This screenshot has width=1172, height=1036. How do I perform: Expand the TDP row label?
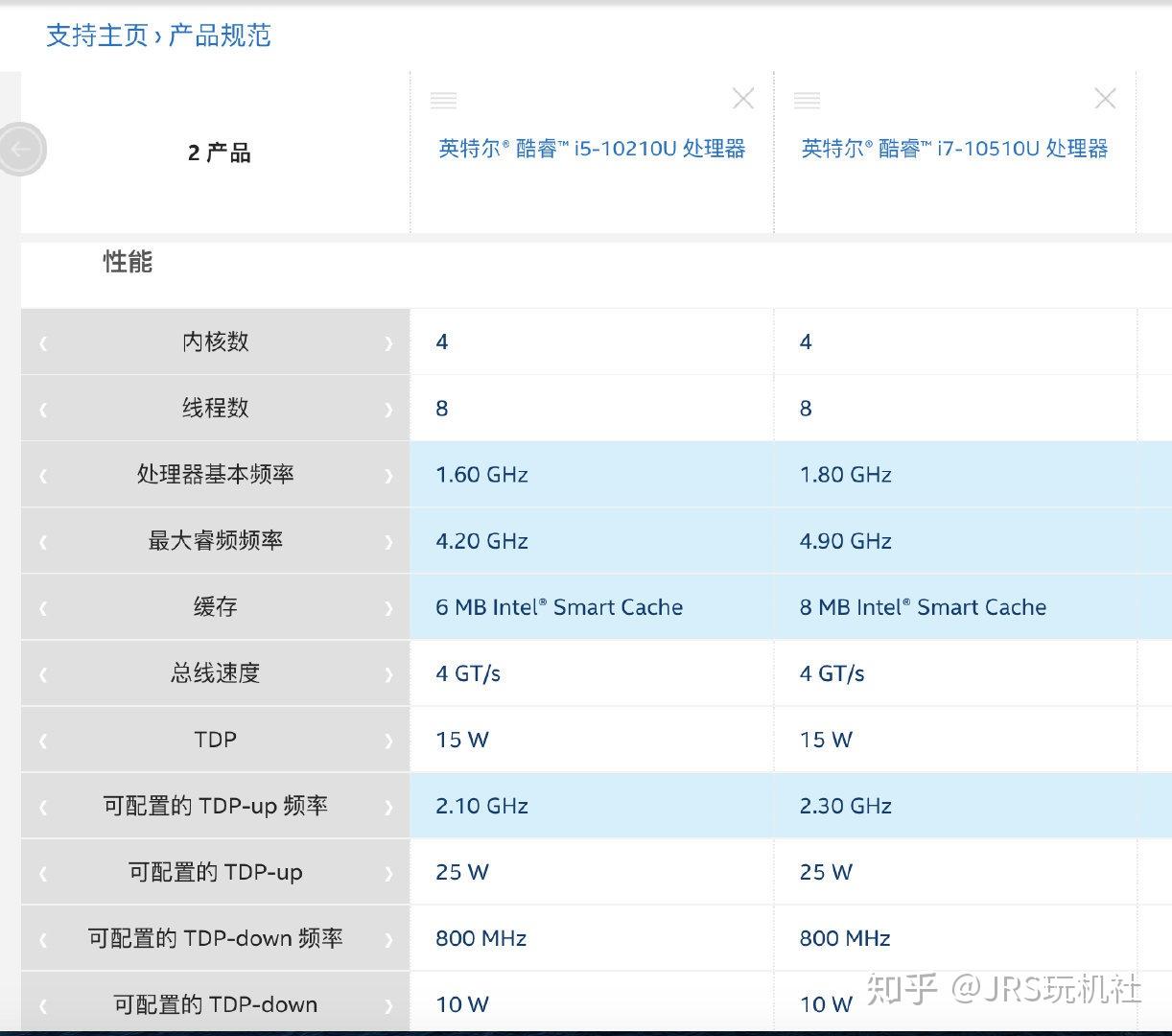tap(215, 740)
